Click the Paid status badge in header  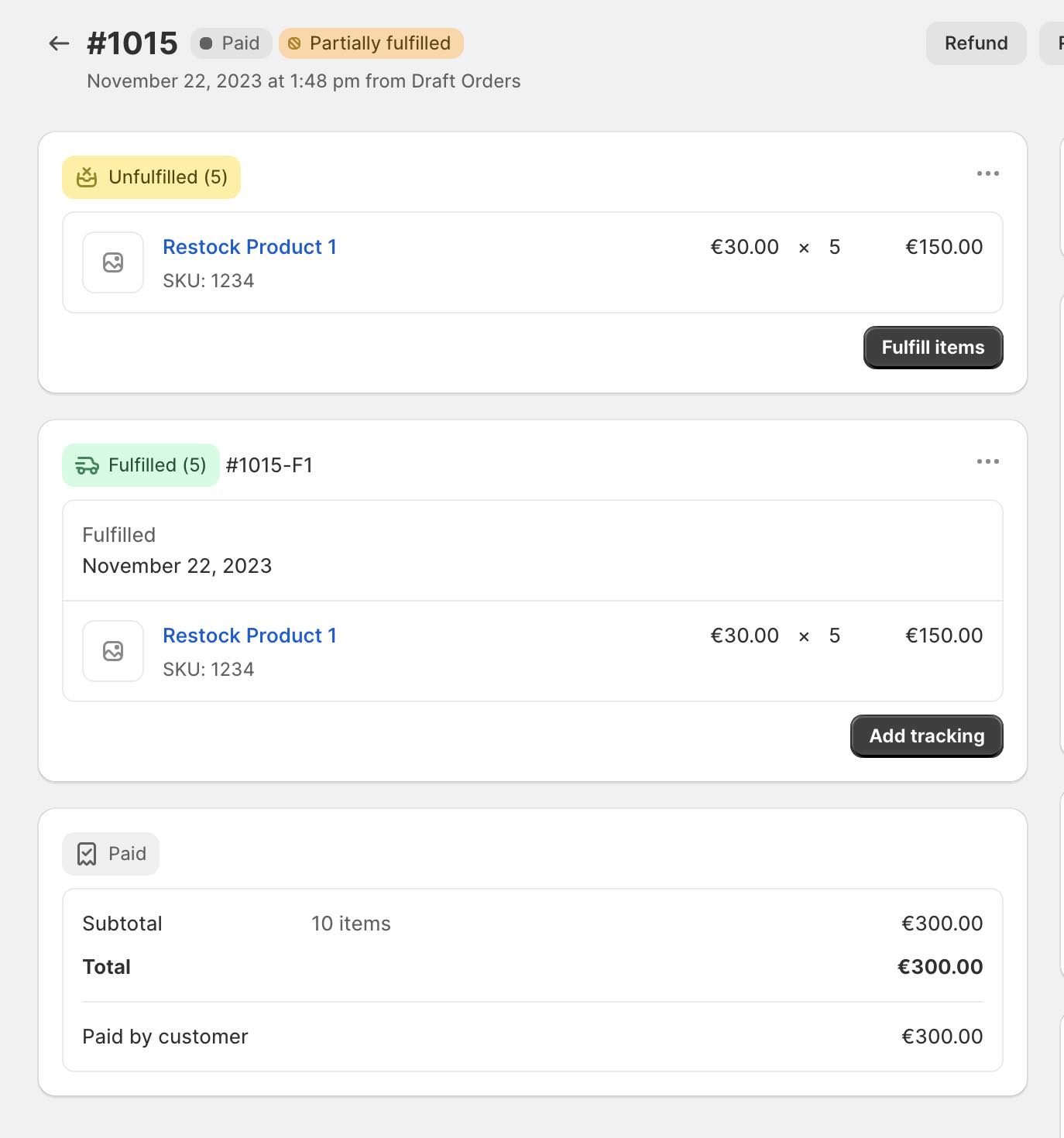click(230, 43)
